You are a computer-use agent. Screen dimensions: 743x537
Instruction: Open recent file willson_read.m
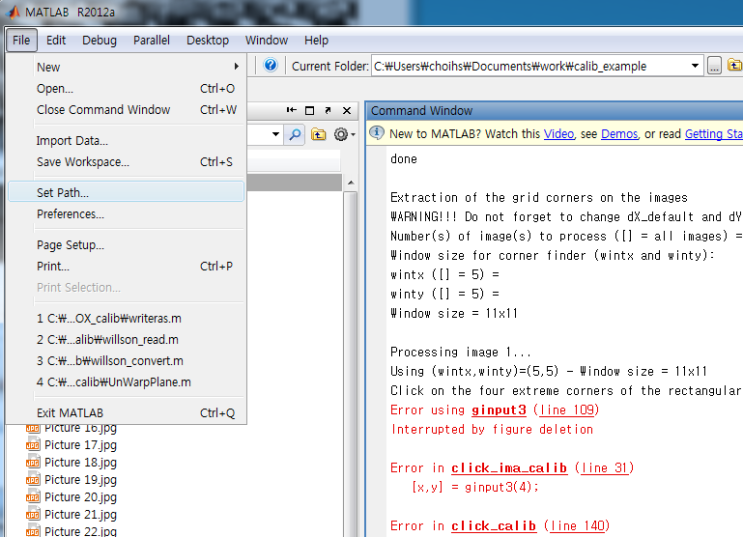tap(110, 339)
